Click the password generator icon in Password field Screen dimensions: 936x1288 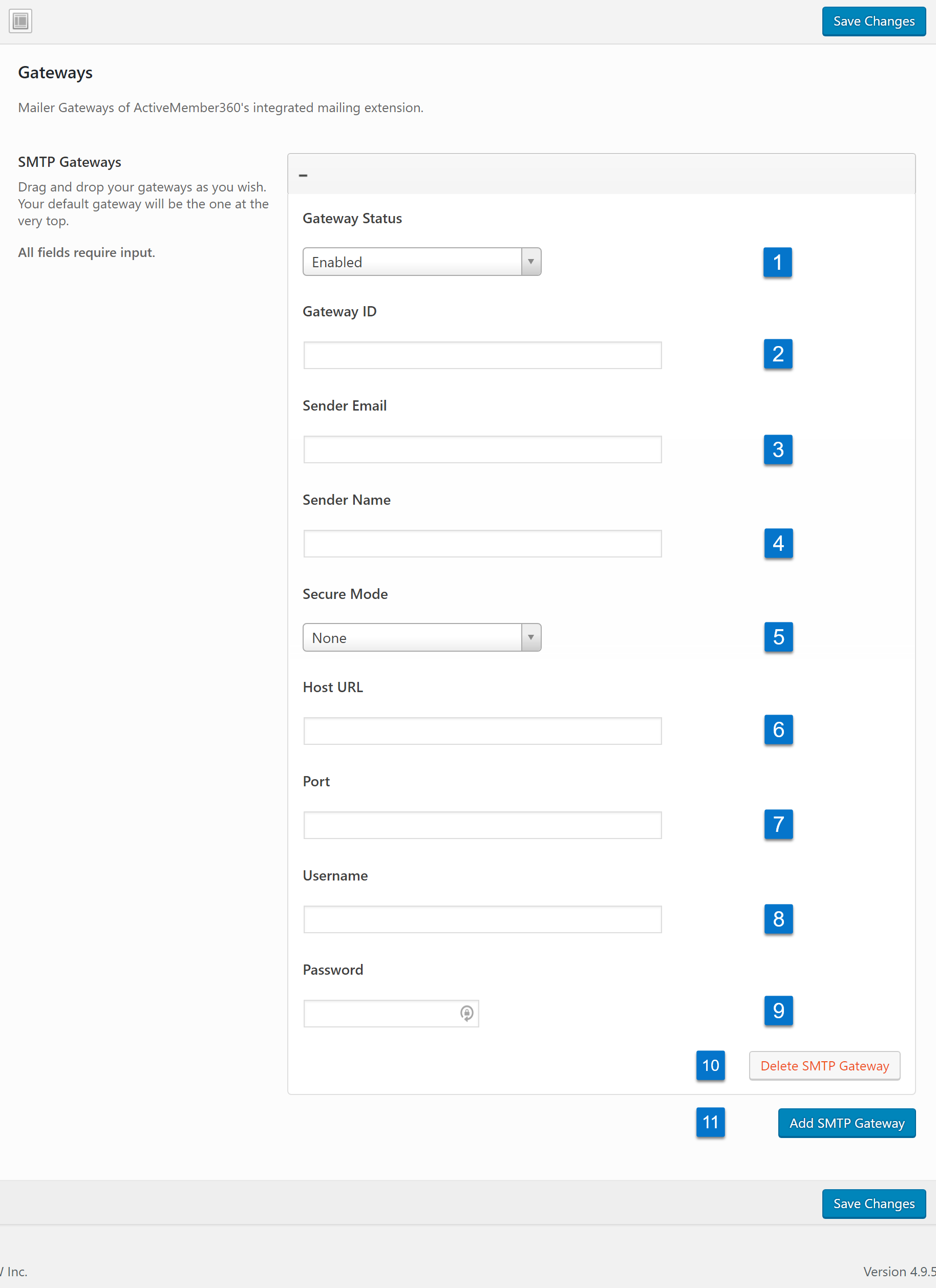pyautogui.click(x=466, y=1013)
